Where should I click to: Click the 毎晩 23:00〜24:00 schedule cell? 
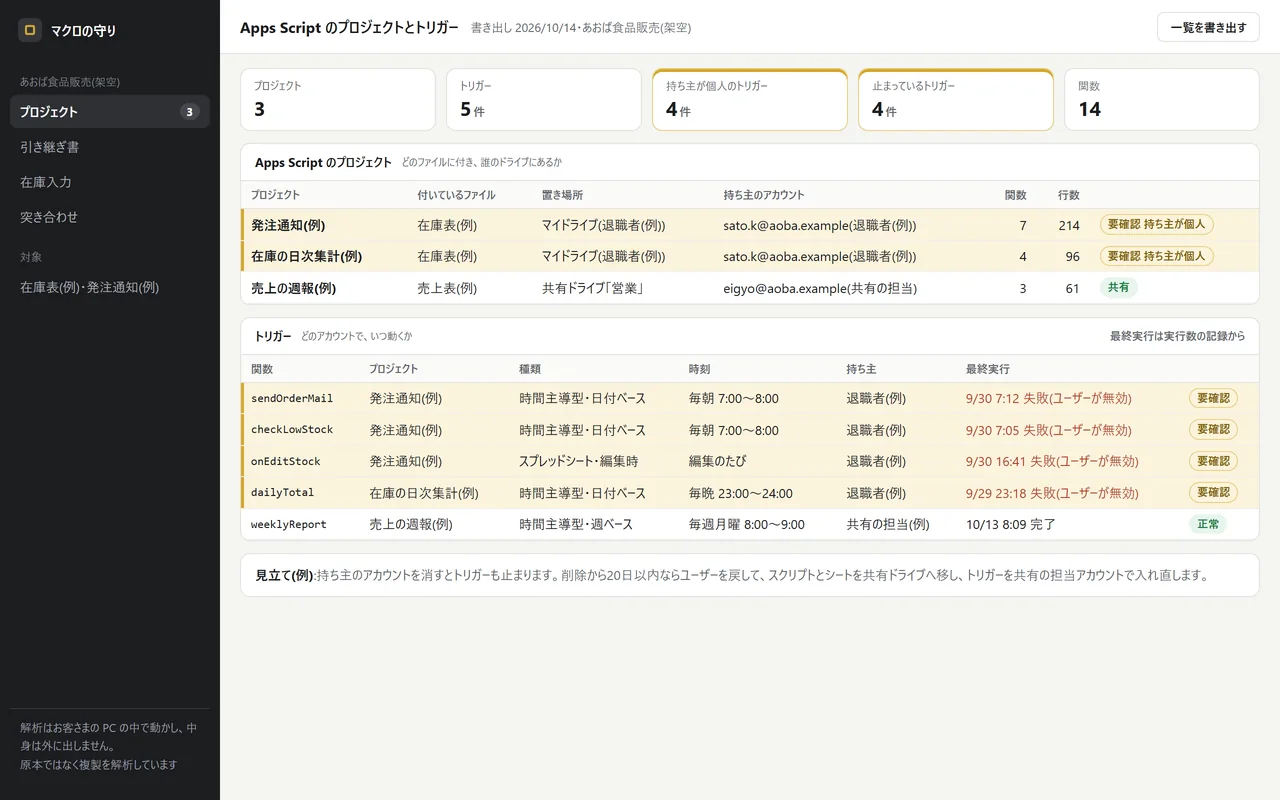pos(741,493)
